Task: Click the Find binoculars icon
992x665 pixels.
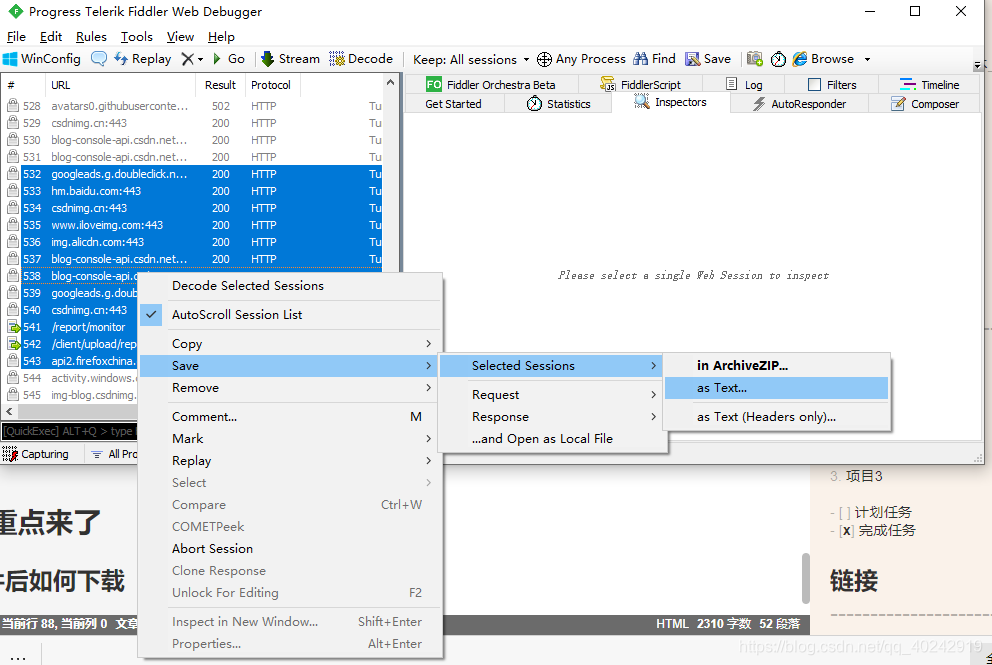Action: 640,59
